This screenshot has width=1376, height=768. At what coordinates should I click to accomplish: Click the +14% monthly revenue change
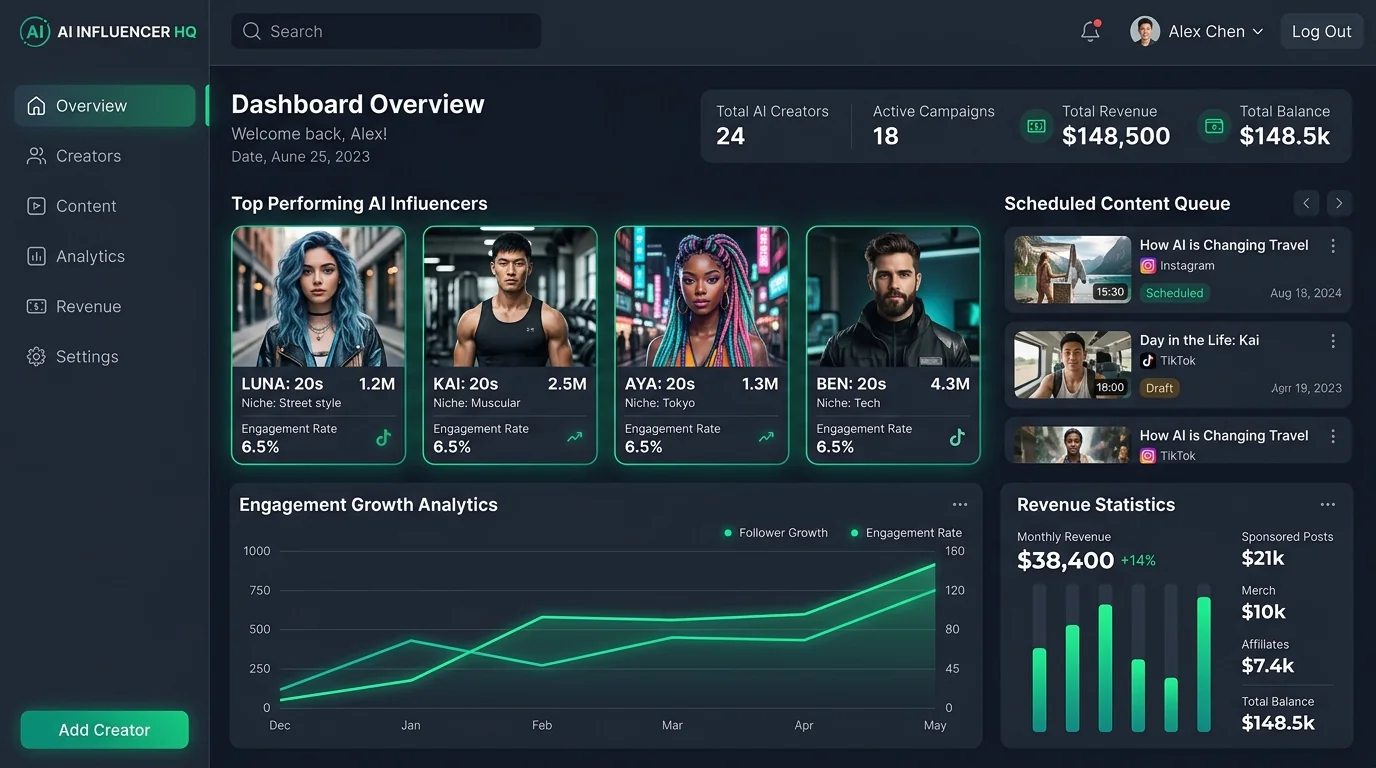coord(1138,561)
